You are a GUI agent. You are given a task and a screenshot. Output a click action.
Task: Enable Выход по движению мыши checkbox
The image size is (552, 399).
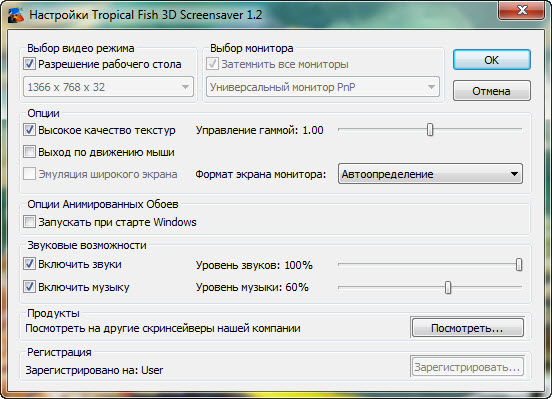click(29, 152)
